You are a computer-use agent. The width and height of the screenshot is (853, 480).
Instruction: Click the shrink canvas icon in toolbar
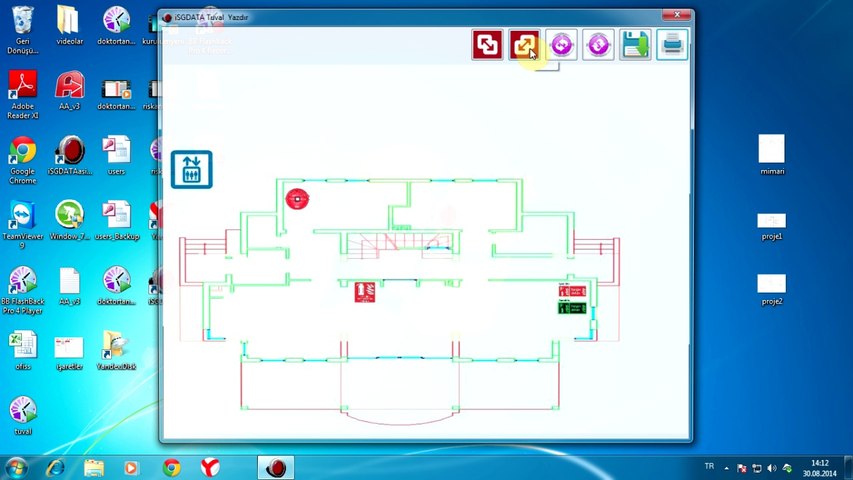[487, 45]
